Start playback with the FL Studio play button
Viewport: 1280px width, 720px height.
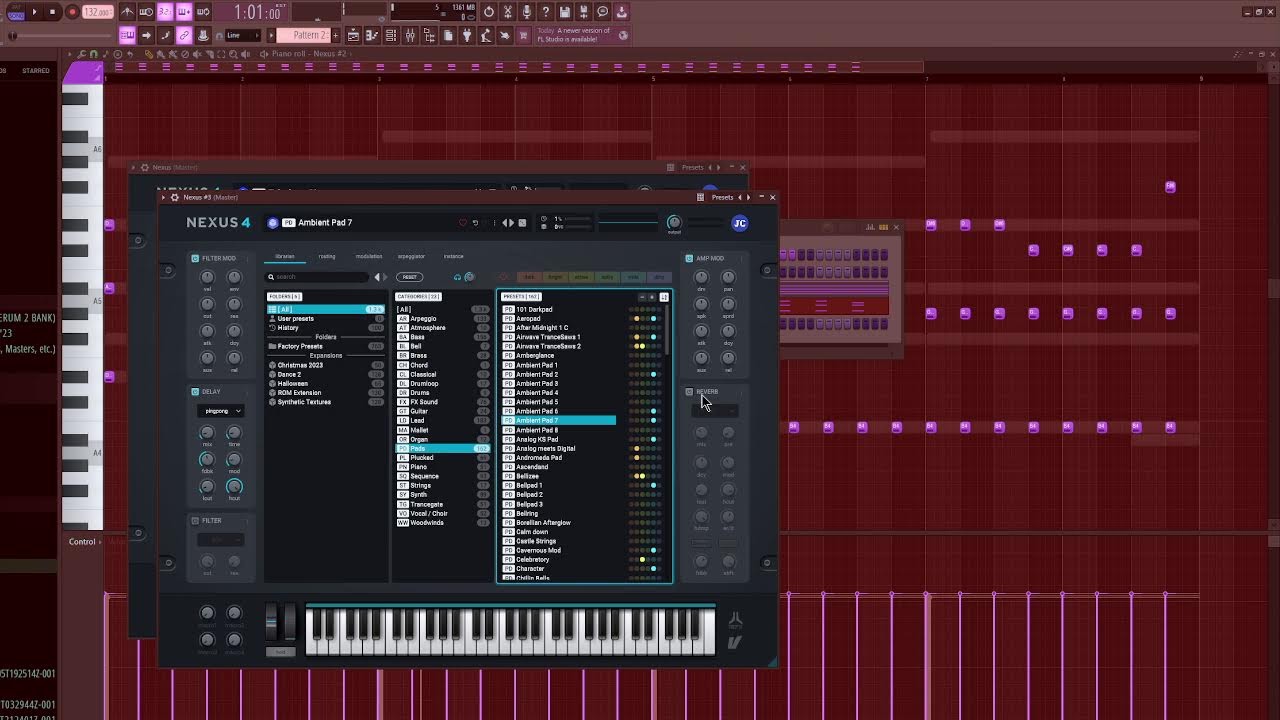coord(34,12)
